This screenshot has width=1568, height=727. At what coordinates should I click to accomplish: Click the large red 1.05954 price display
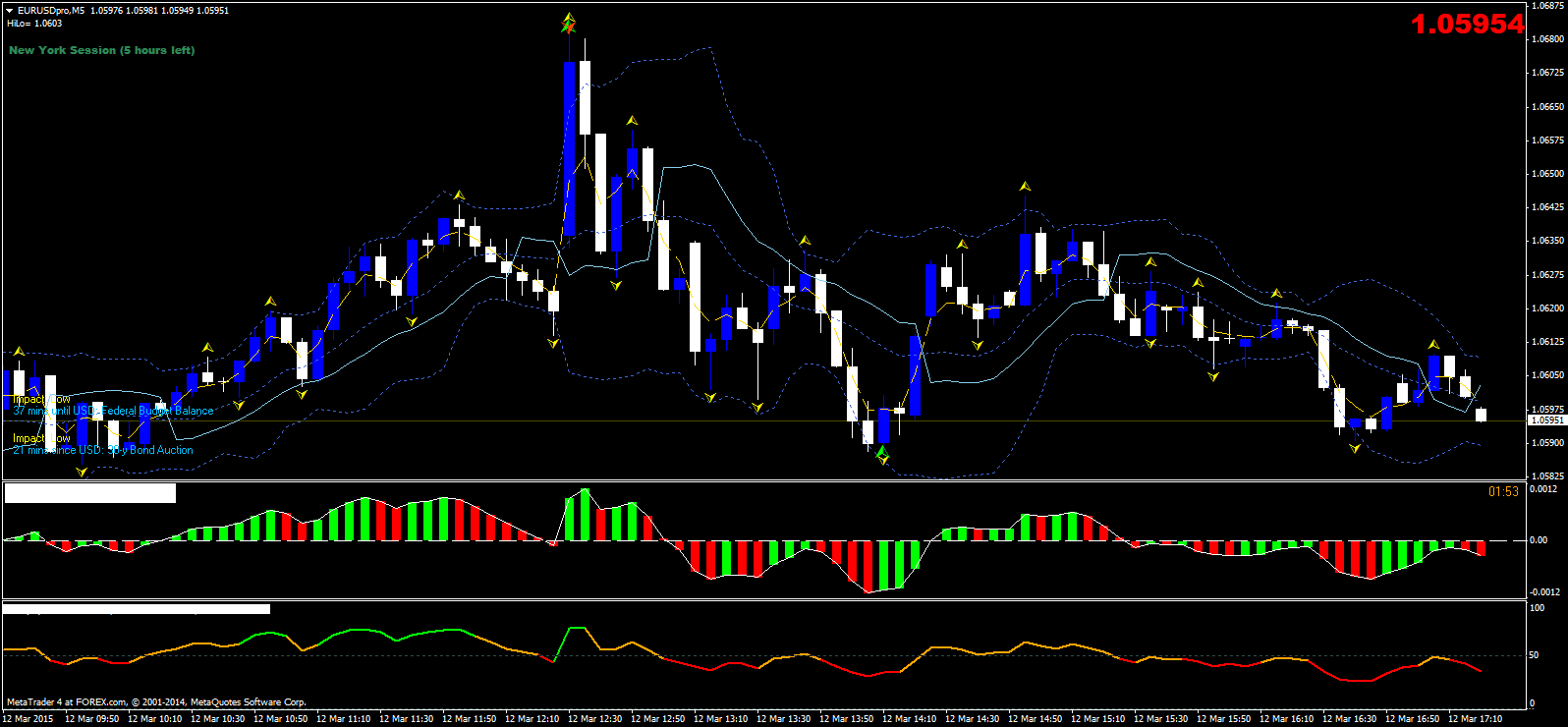[1467, 25]
